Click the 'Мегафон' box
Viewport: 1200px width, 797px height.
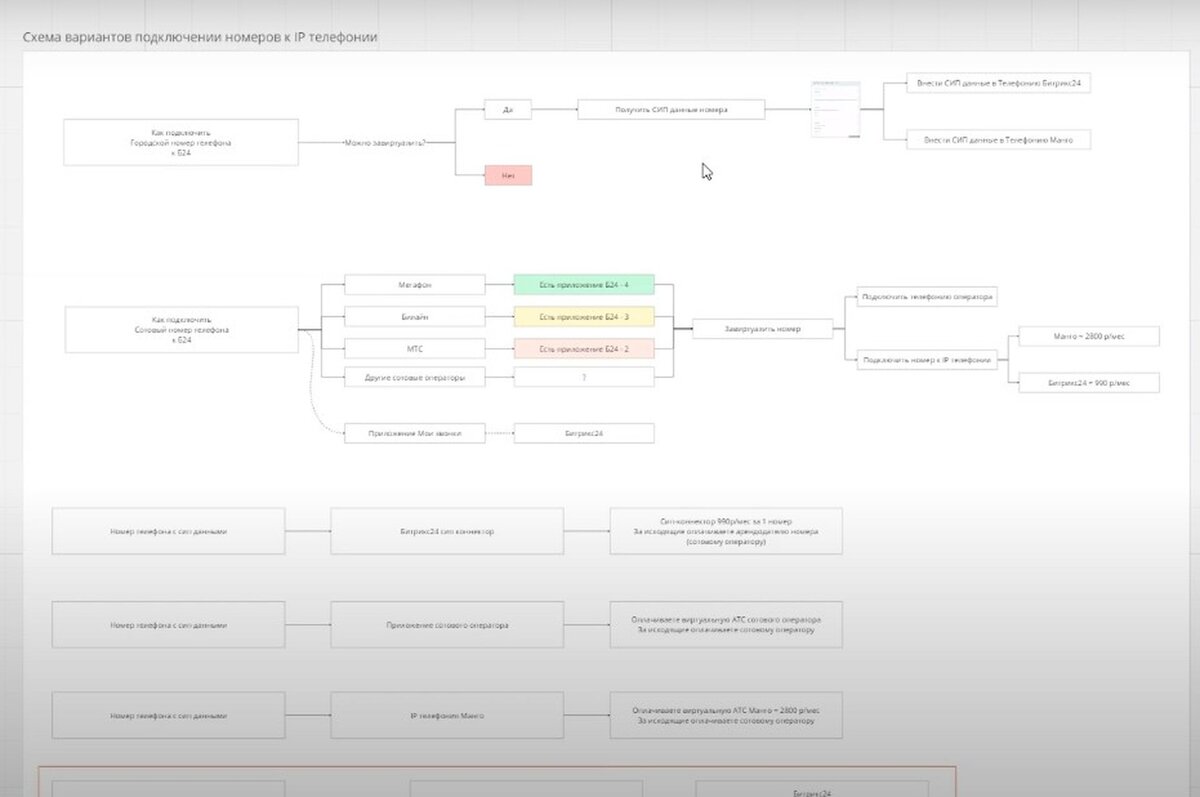click(414, 285)
